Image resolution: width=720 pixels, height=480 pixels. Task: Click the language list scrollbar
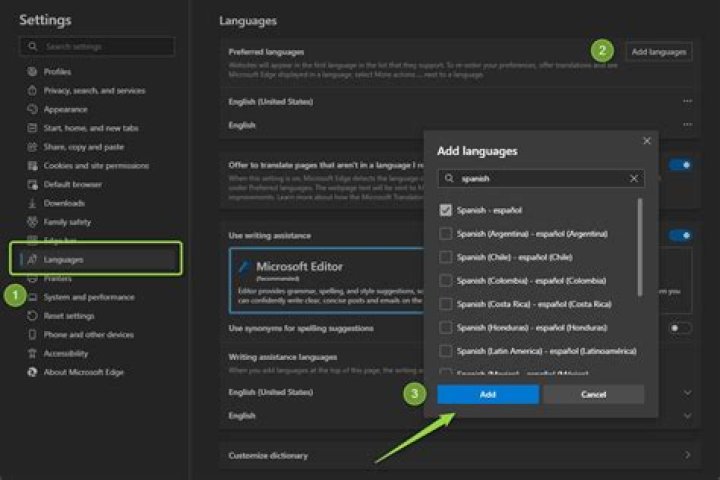click(x=640, y=247)
